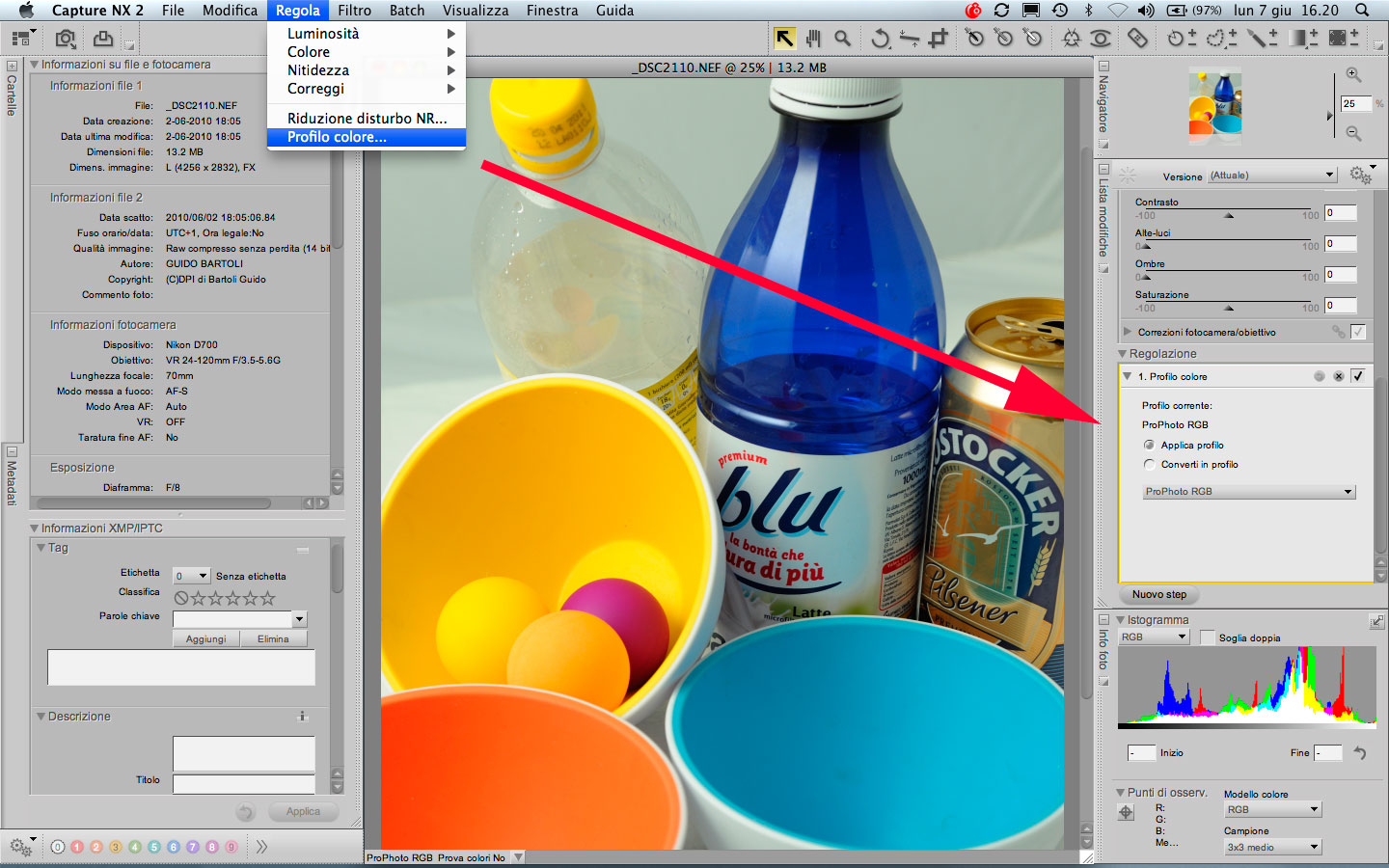Open the Modello colore RGB dropdown

click(1272, 809)
